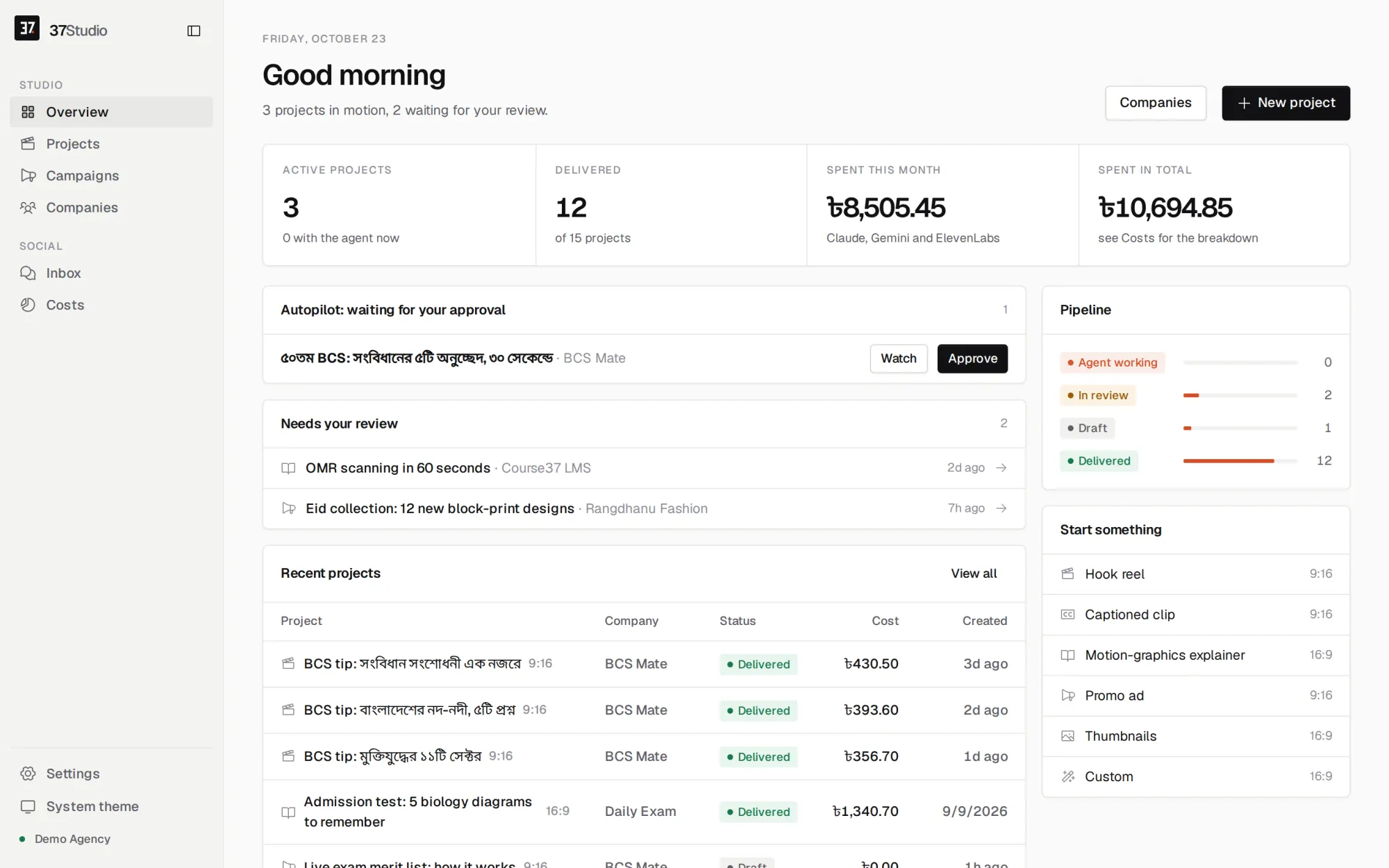Click the Settings gear icon
Viewport: 1389px width, 868px height.
pos(28,774)
